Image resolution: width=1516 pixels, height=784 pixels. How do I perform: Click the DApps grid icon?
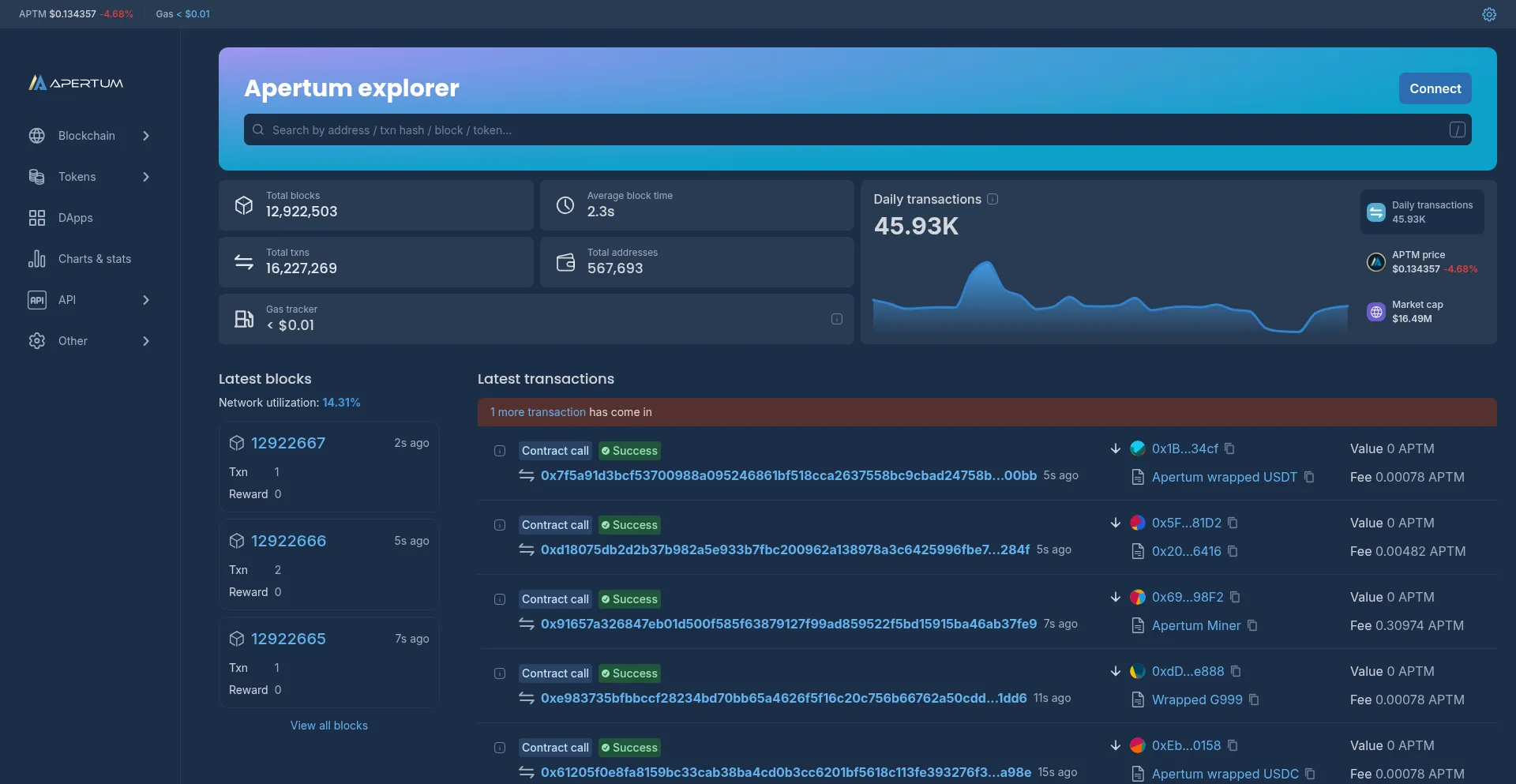37,218
